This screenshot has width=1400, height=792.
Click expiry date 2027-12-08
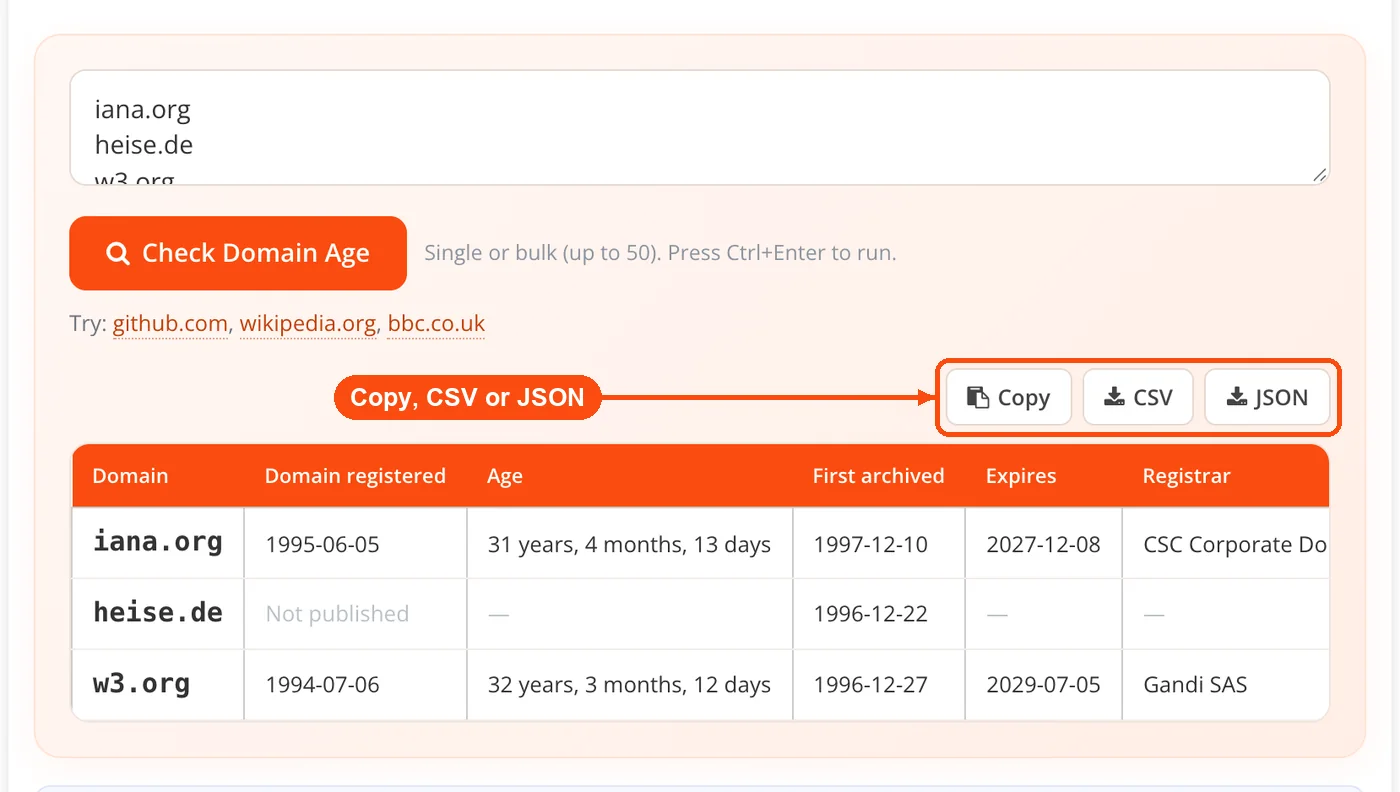tap(1043, 545)
